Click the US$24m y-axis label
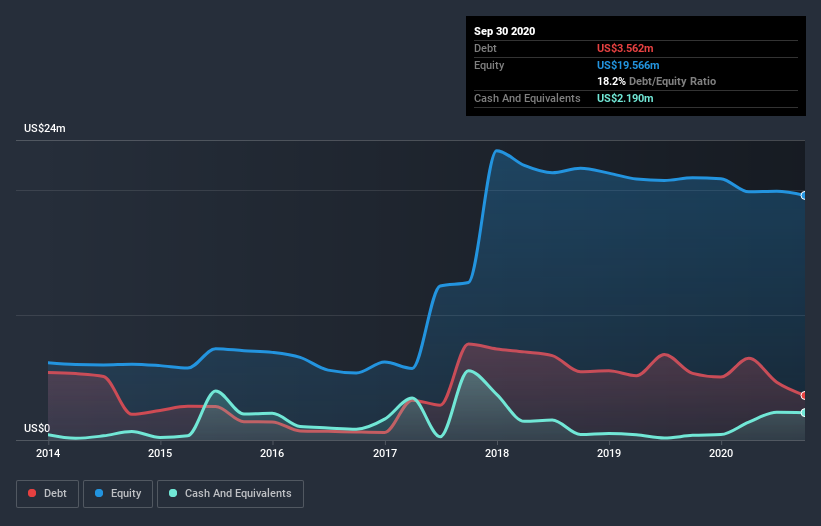This screenshot has height=526, width=821. [x=45, y=128]
